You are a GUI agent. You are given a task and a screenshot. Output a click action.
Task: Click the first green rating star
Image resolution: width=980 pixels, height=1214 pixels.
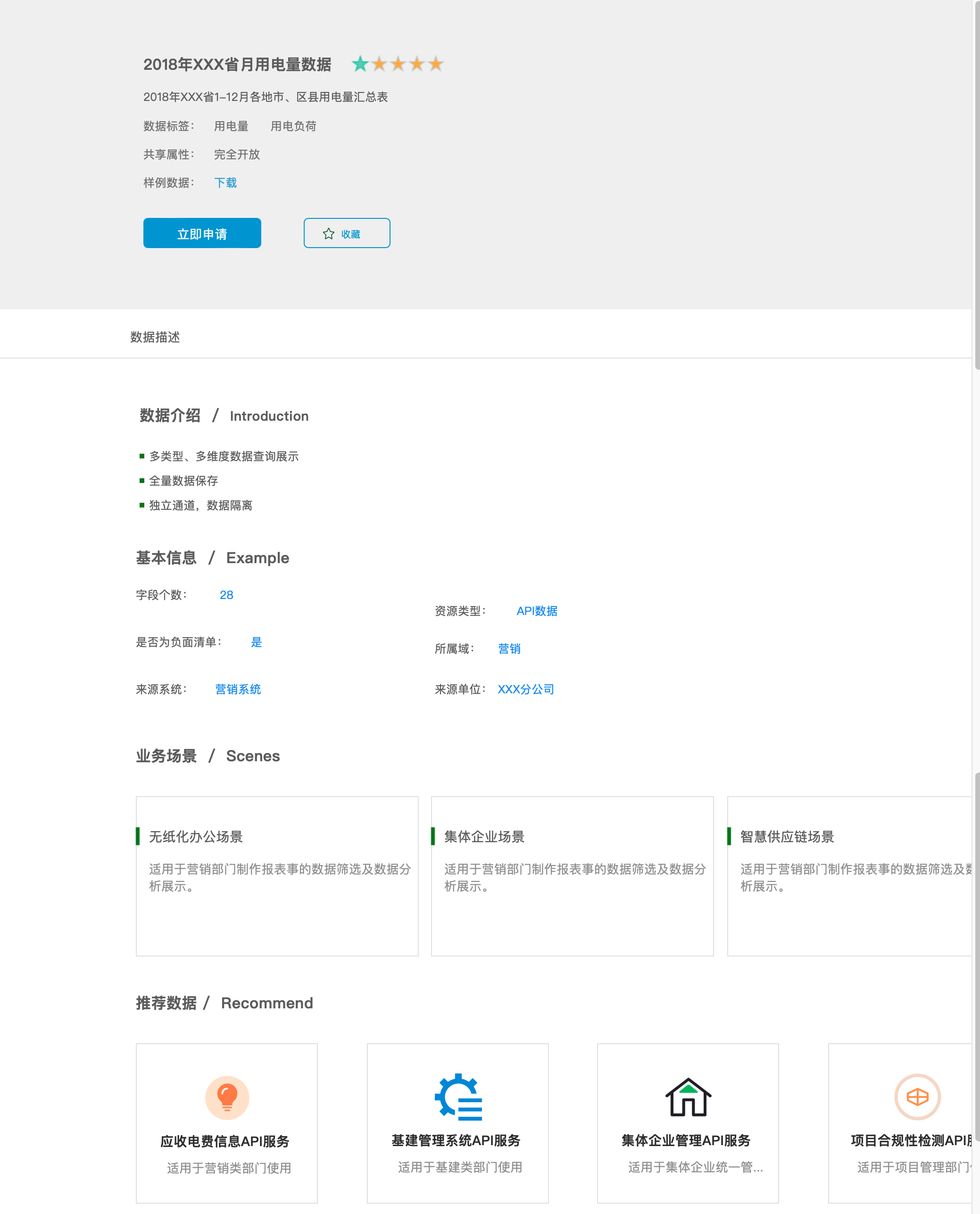360,64
